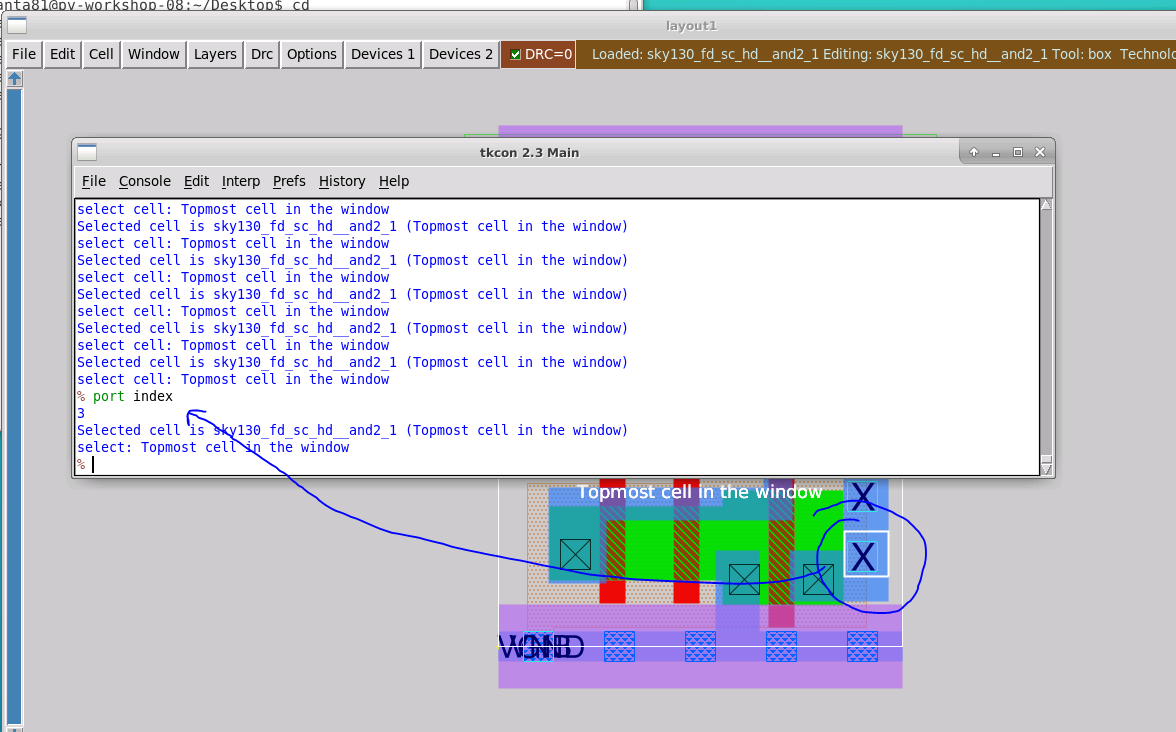Maximize the tkcon window
Viewport: 1176px width, 732px height.
pos(1018,152)
